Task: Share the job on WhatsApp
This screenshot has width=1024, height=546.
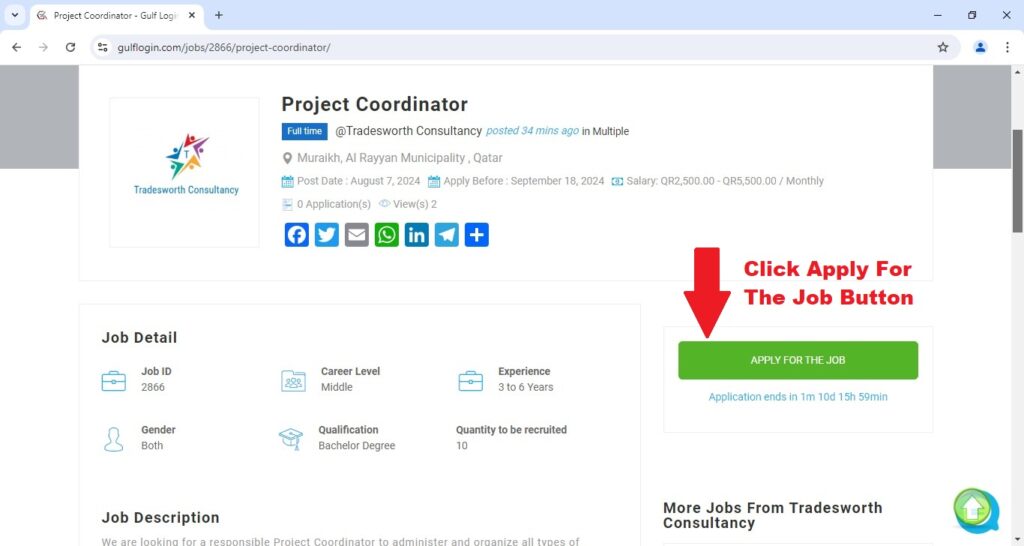Action: click(x=387, y=235)
